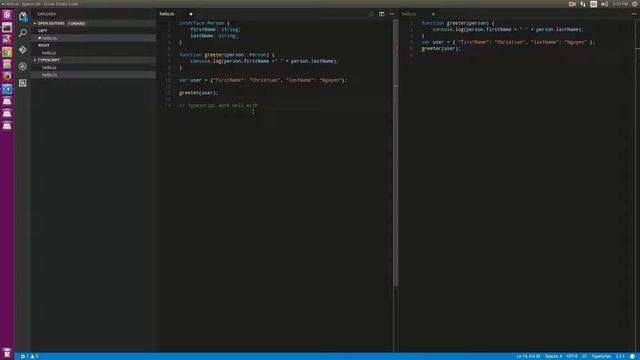
Task: Change end of line via LF in status bar
Action: [x=584, y=356]
